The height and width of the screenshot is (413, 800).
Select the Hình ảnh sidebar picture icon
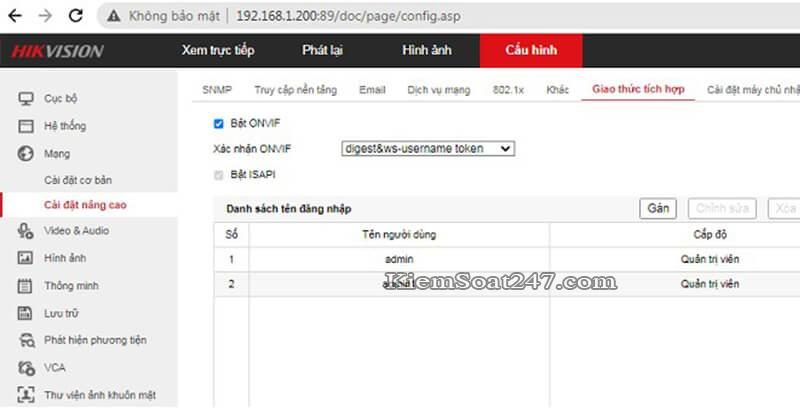[x=26, y=258]
